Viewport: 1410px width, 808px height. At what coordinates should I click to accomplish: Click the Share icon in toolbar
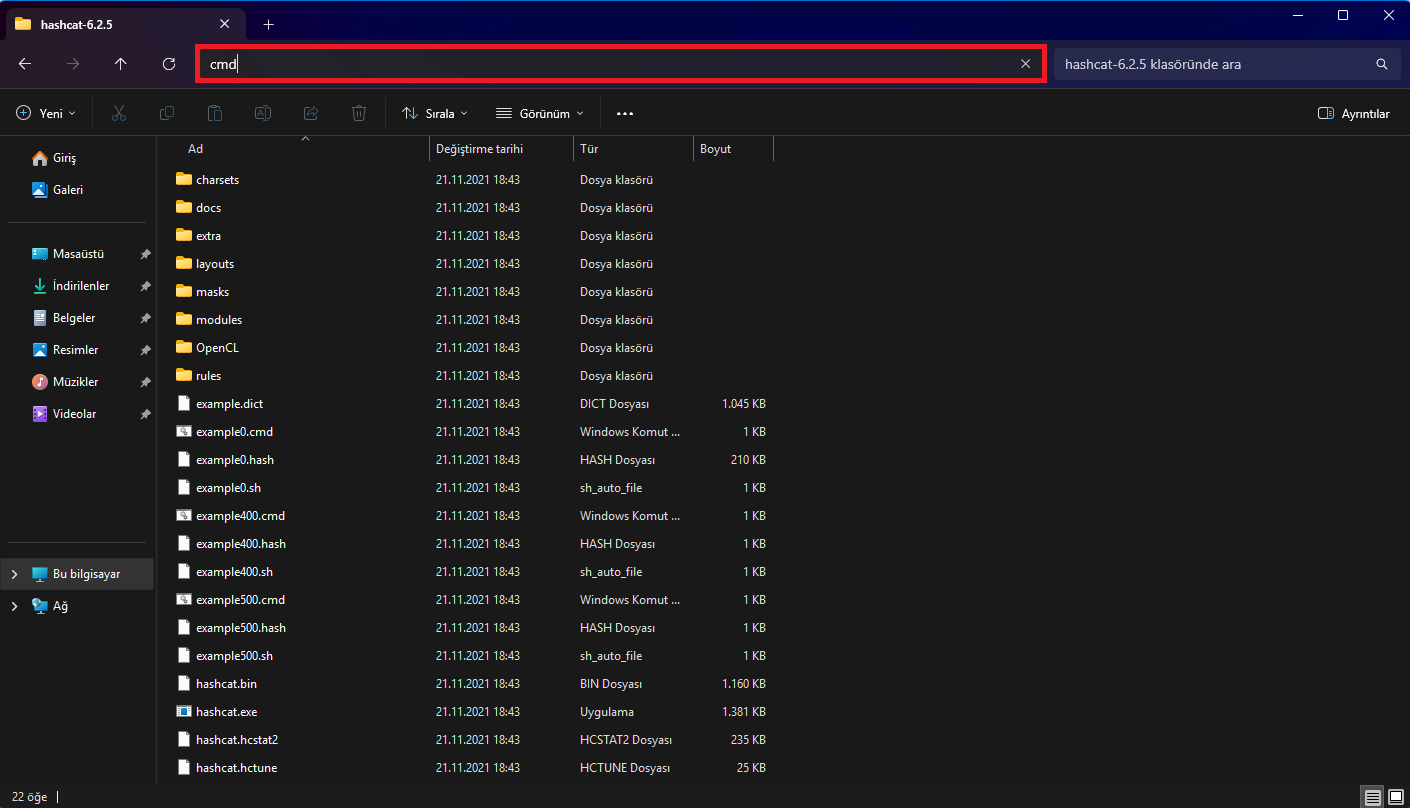(311, 114)
